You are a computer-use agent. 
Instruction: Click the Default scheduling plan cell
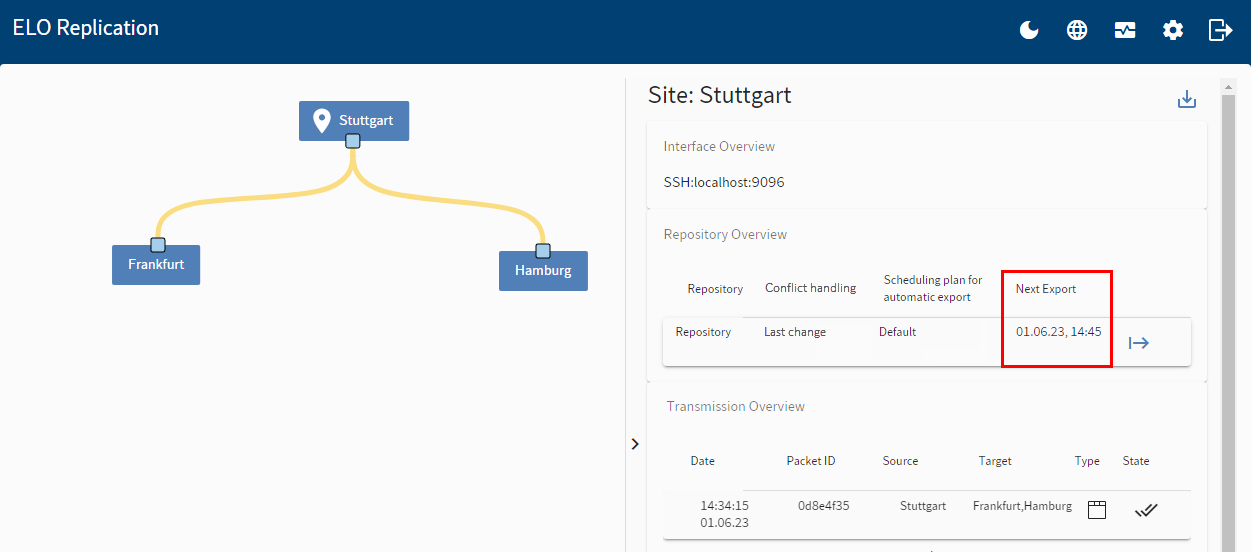[x=897, y=332]
